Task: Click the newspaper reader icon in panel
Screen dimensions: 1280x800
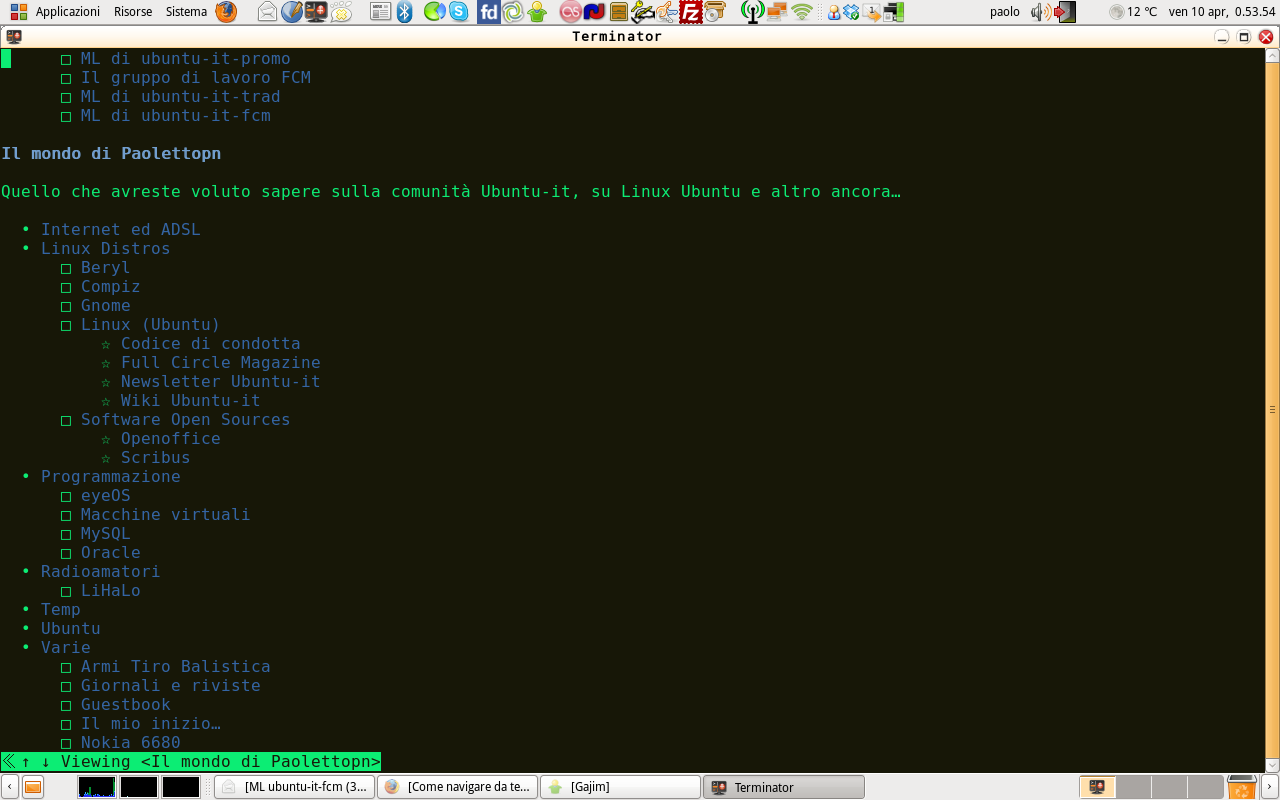Action: pyautogui.click(x=381, y=12)
